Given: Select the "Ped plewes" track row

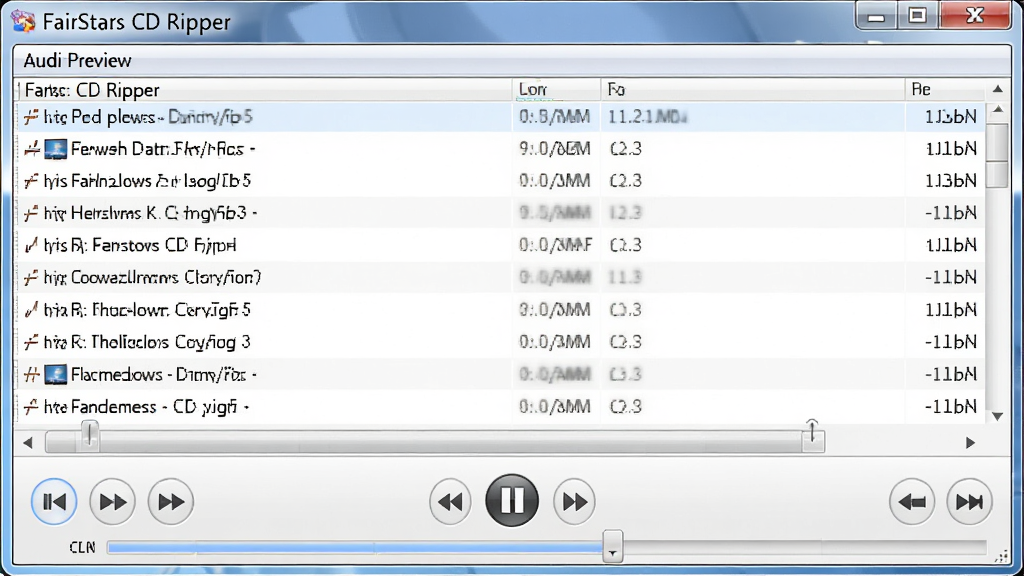Looking at the screenshot, I should [x=500, y=117].
